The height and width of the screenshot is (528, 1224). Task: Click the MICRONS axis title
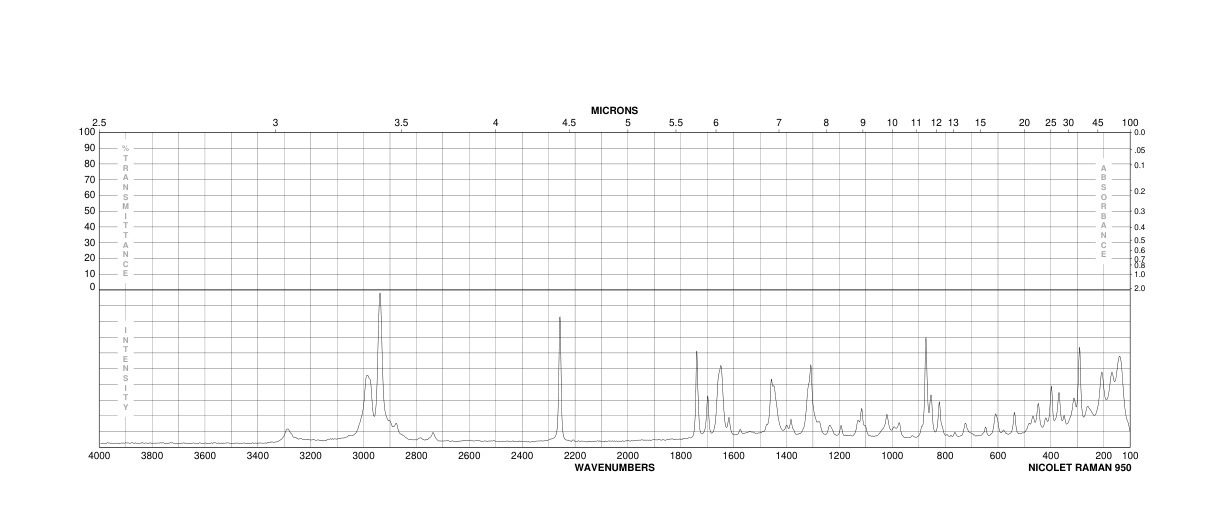(x=614, y=110)
